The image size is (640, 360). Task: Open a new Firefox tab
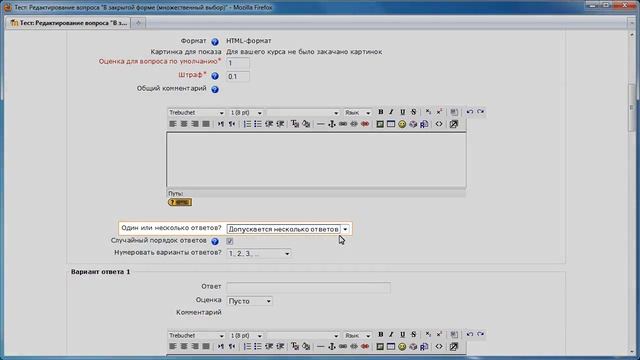point(138,23)
